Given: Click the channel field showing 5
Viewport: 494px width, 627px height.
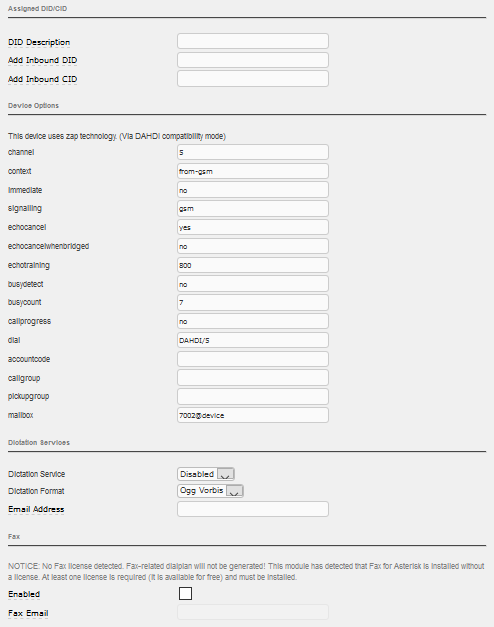Looking at the screenshot, I should pyautogui.click(x=253, y=152).
